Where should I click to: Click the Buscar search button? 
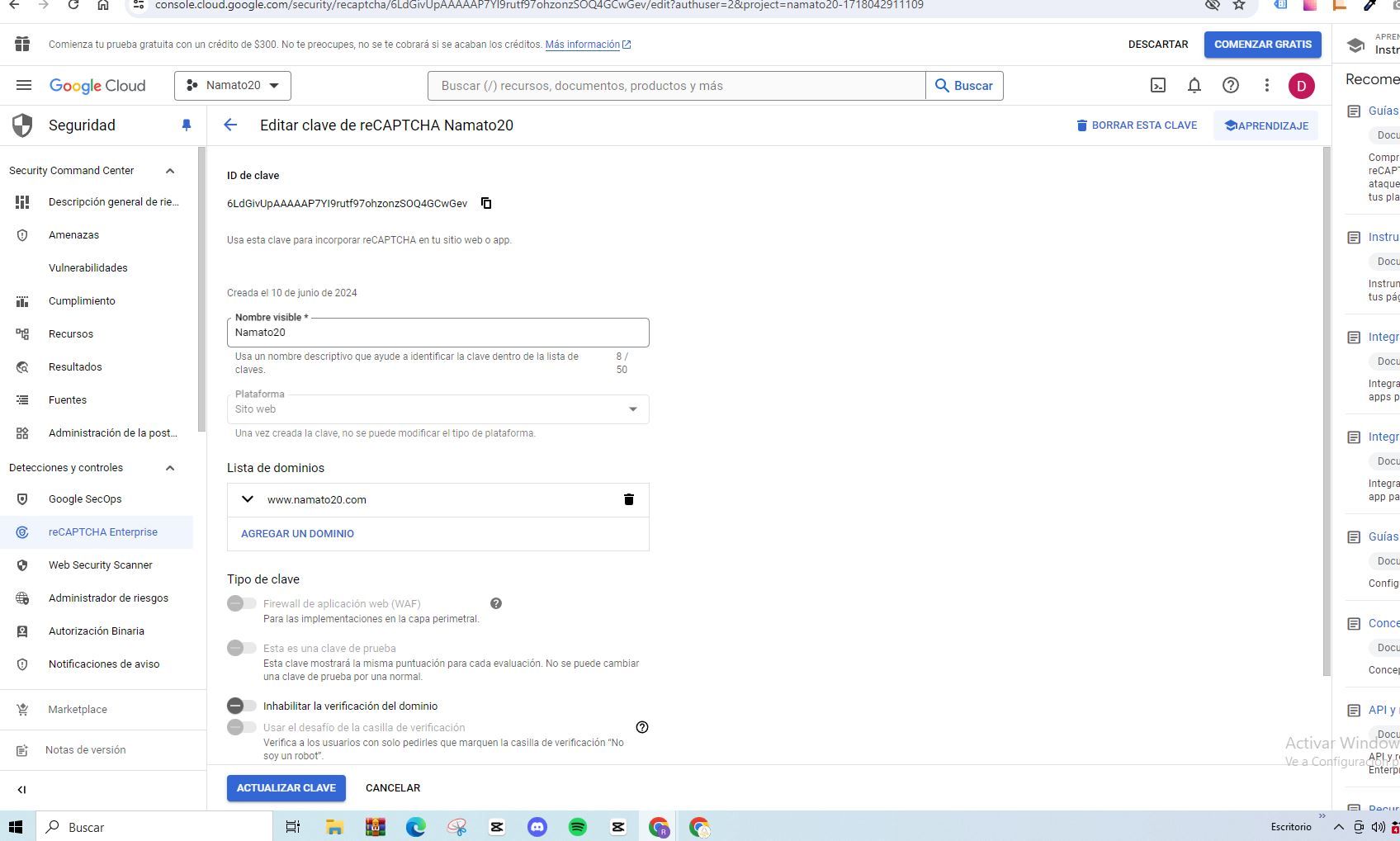(964, 86)
